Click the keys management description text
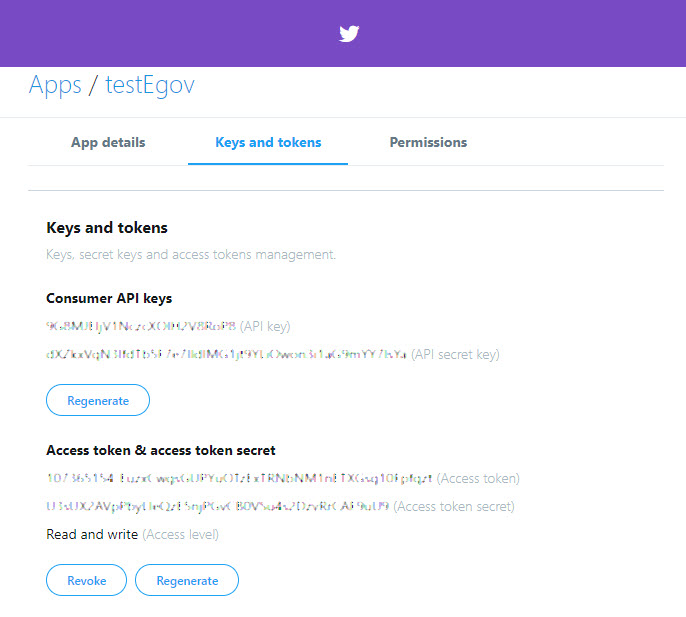This screenshot has width=686, height=617. tap(191, 255)
